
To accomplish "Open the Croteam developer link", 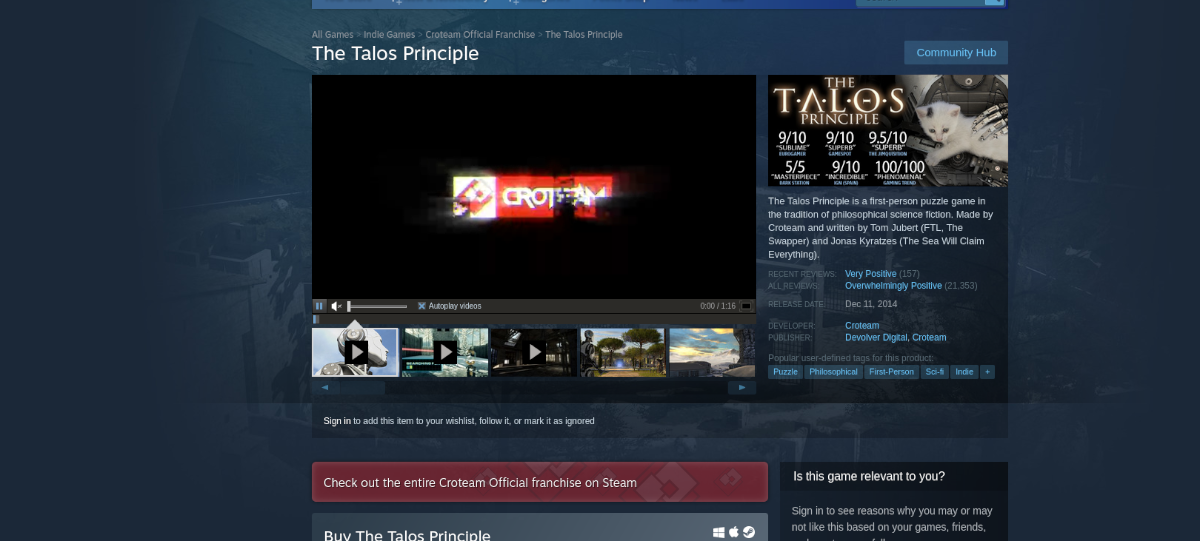I will click(862, 326).
